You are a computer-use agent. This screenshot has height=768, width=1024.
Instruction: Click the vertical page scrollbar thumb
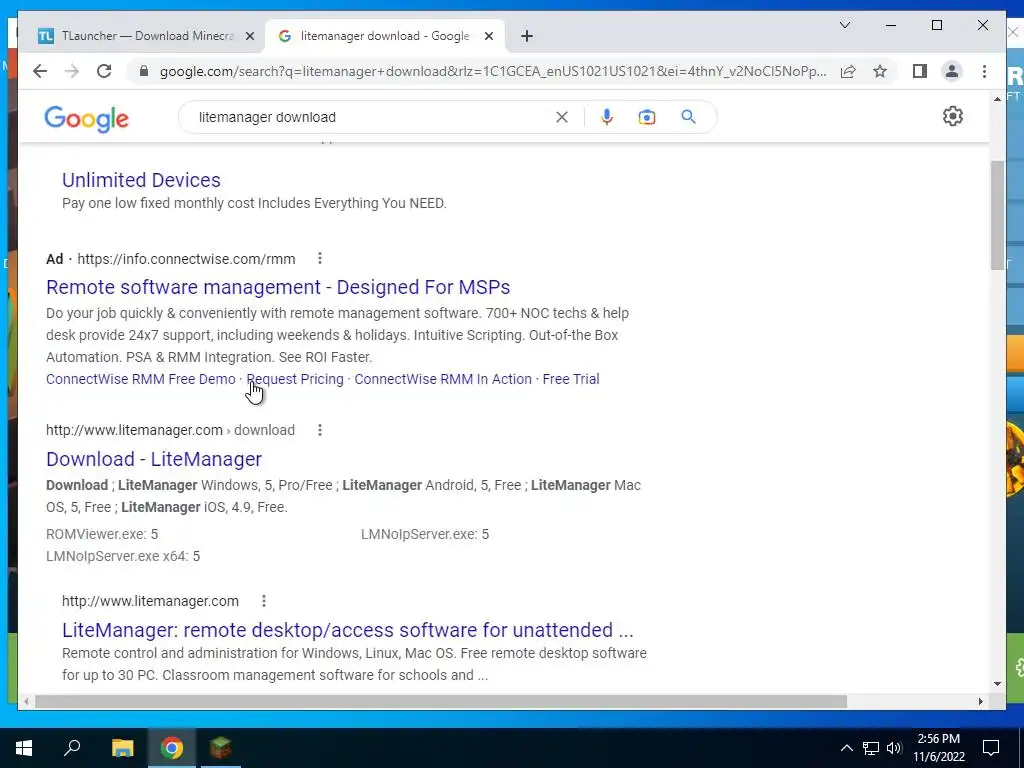click(x=997, y=216)
